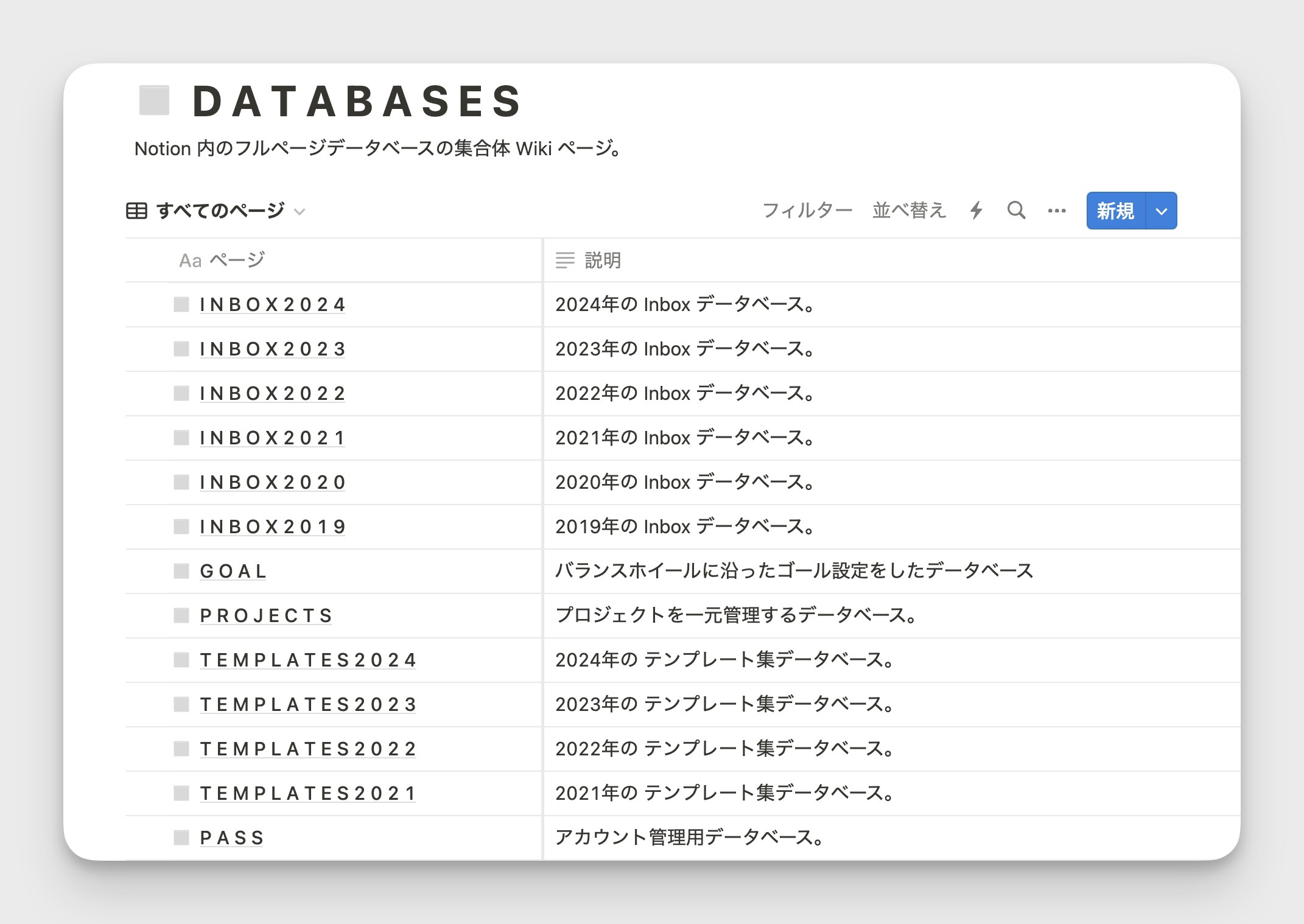Select cell '2022年の Inbox データベース。'

(892, 393)
